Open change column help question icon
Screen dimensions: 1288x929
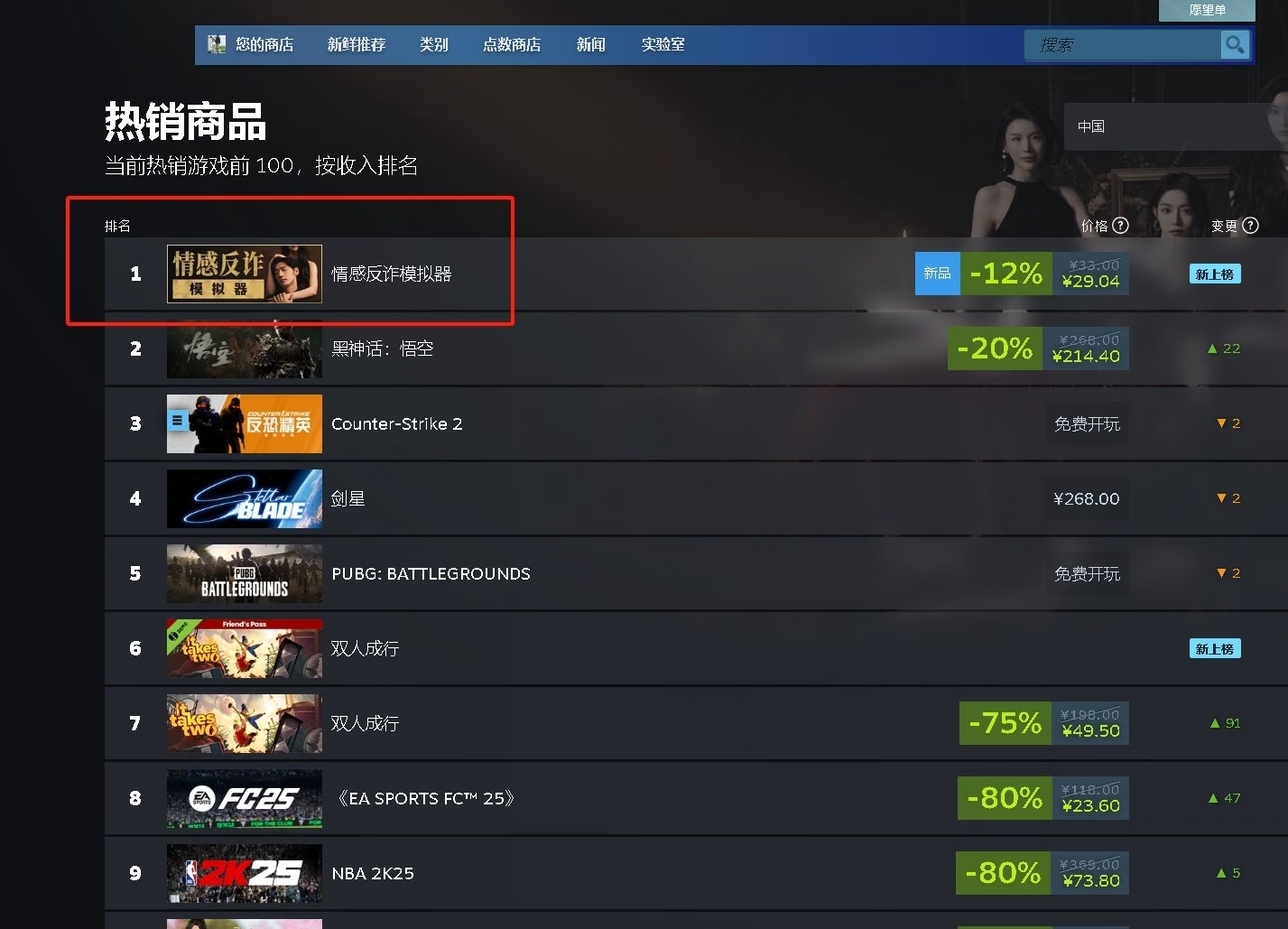pyautogui.click(x=1250, y=226)
